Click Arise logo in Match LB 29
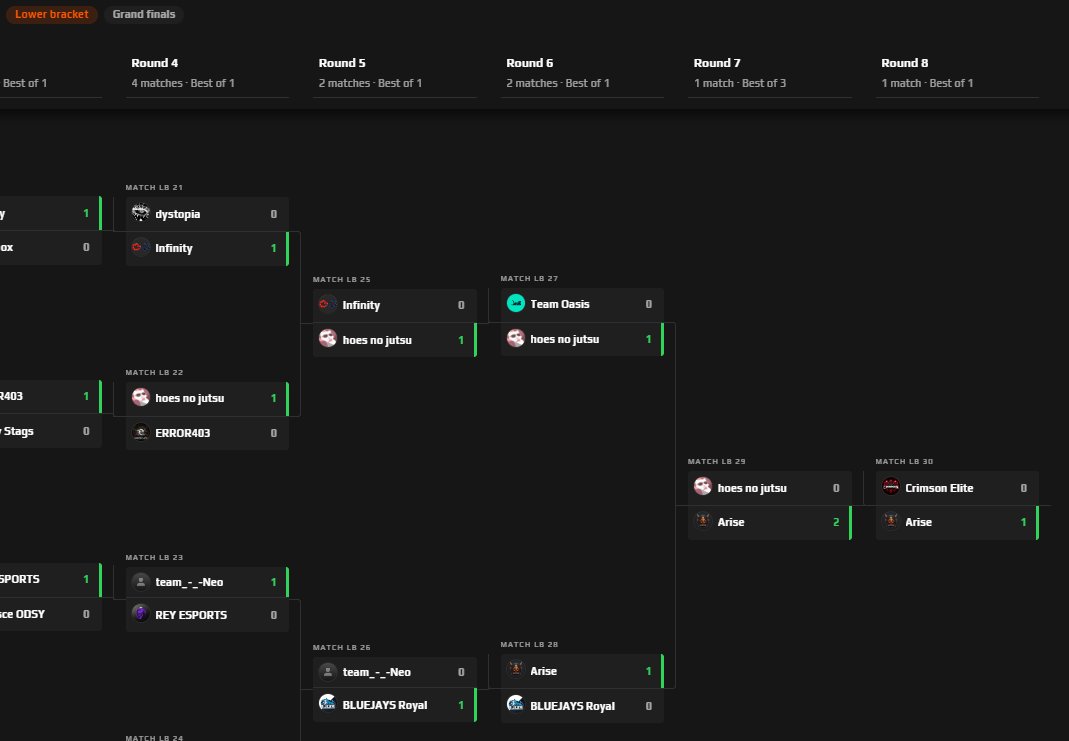1069x741 pixels. click(x=703, y=521)
